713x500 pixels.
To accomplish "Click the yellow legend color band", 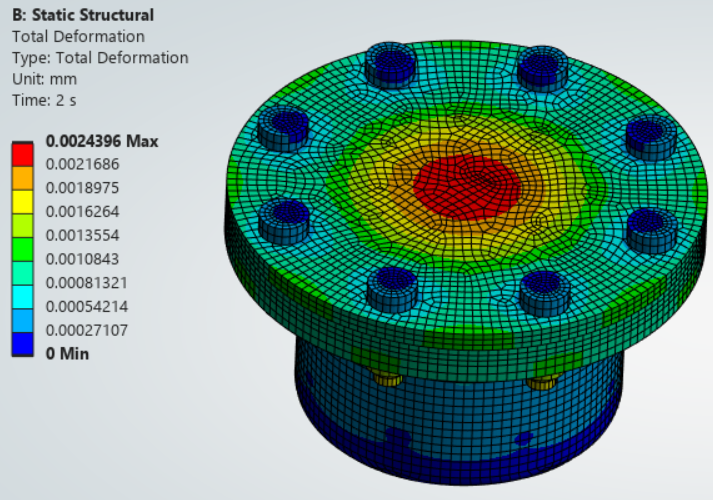I will [x=22, y=202].
